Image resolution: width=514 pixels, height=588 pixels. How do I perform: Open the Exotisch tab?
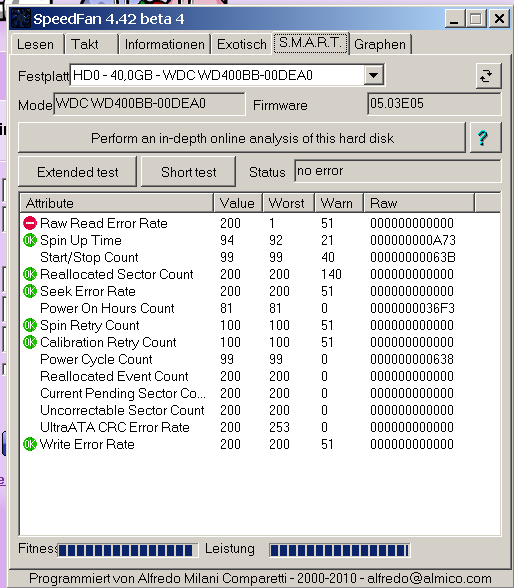(x=242, y=45)
